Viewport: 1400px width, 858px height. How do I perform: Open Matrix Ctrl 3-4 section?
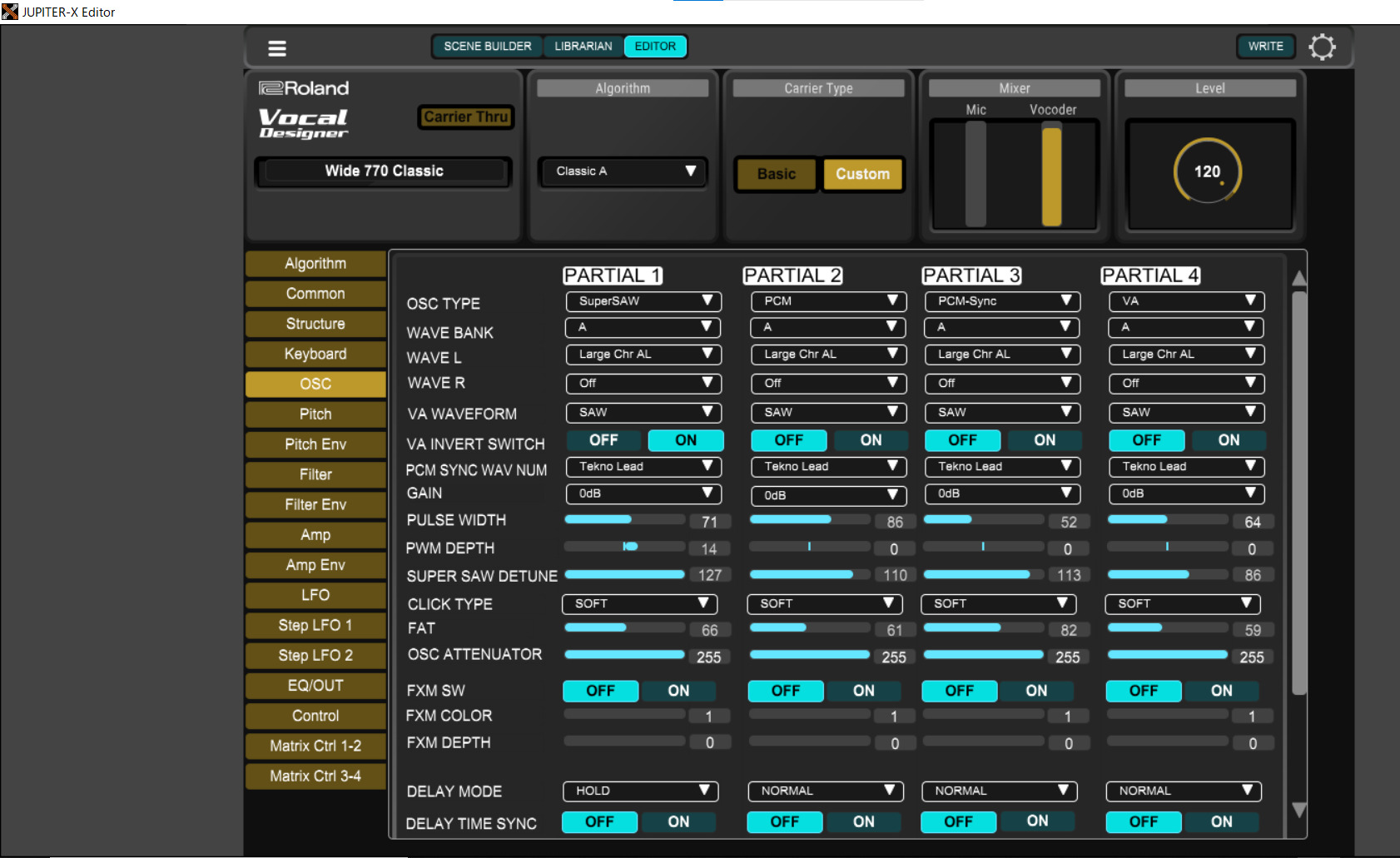click(315, 776)
